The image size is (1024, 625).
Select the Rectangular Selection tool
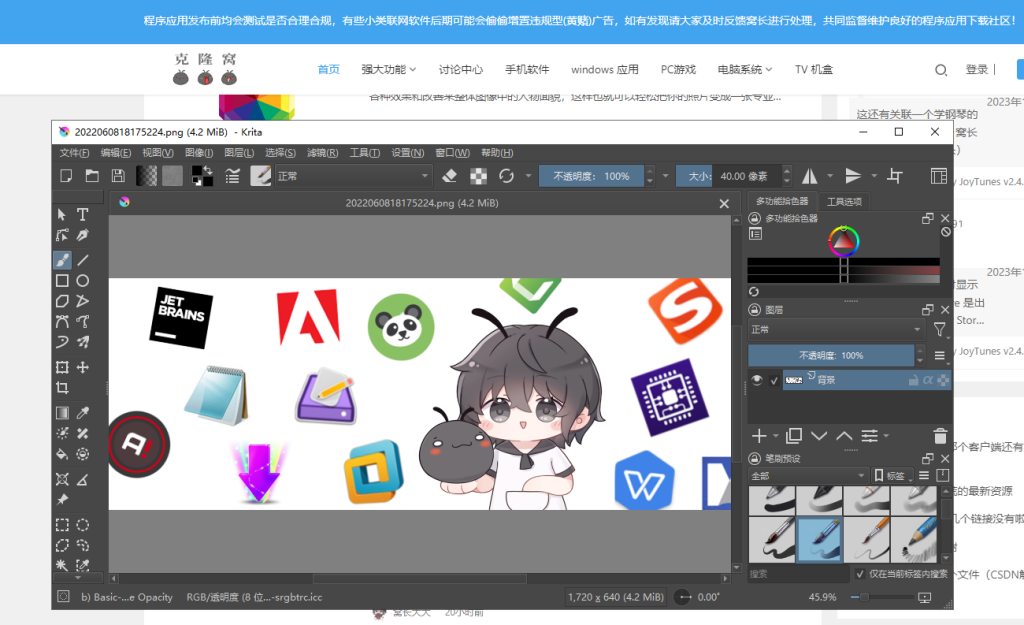click(x=62, y=525)
